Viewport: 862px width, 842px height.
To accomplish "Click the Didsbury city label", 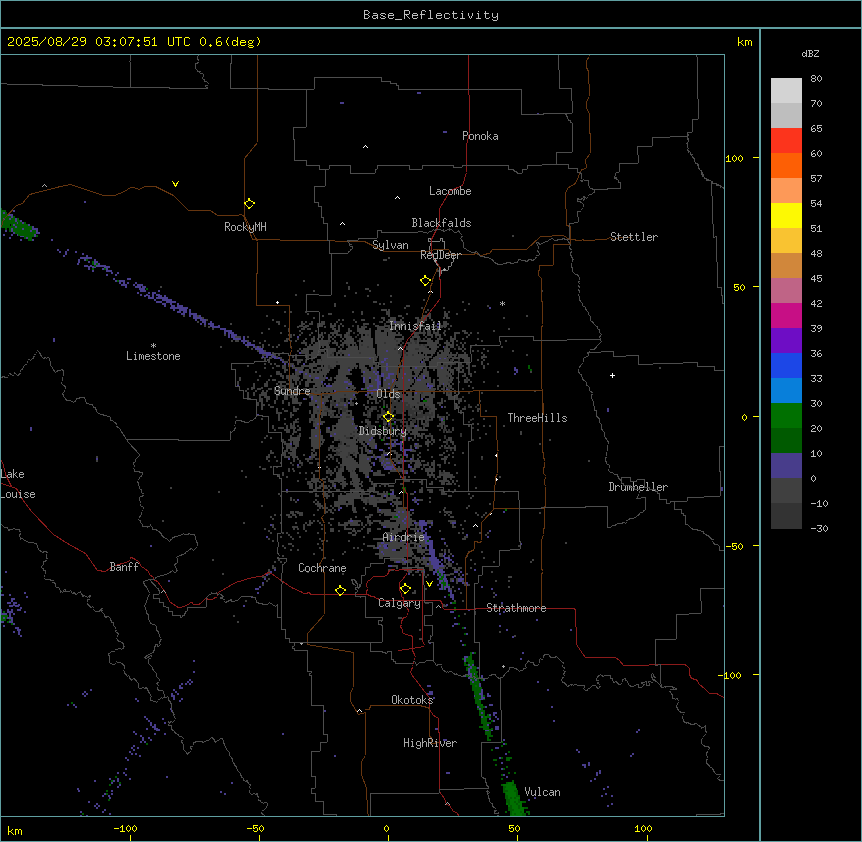I will click(383, 431).
